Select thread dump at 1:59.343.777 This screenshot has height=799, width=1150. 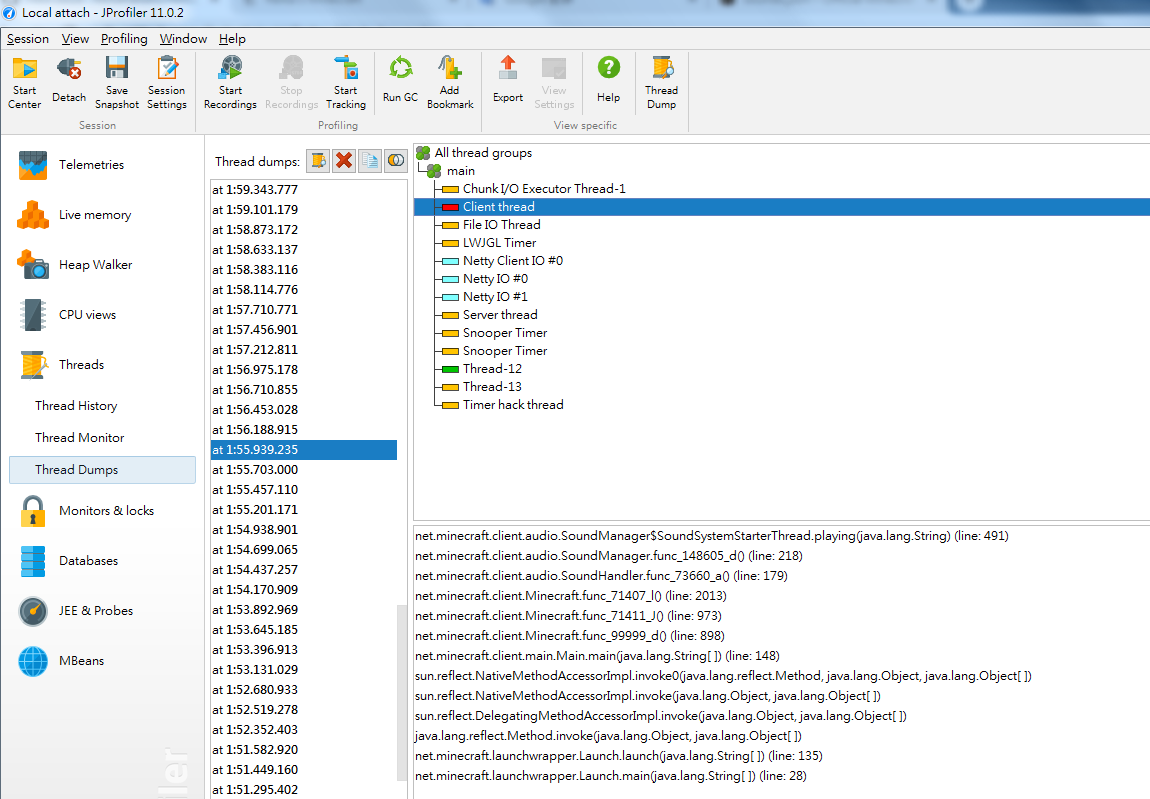pyautogui.click(x=304, y=190)
